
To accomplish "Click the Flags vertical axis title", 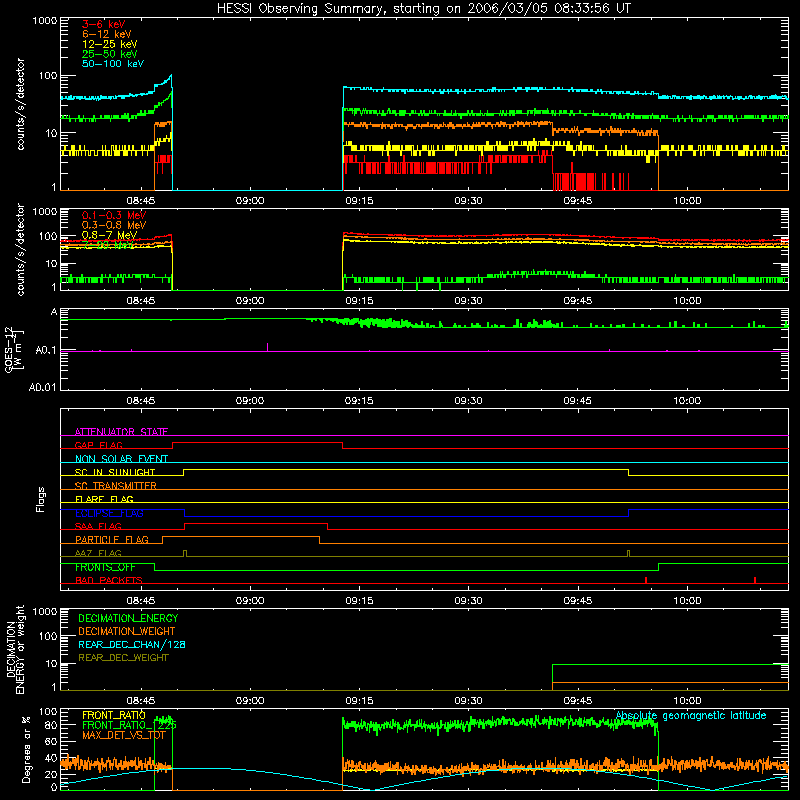I will [x=40, y=499].
